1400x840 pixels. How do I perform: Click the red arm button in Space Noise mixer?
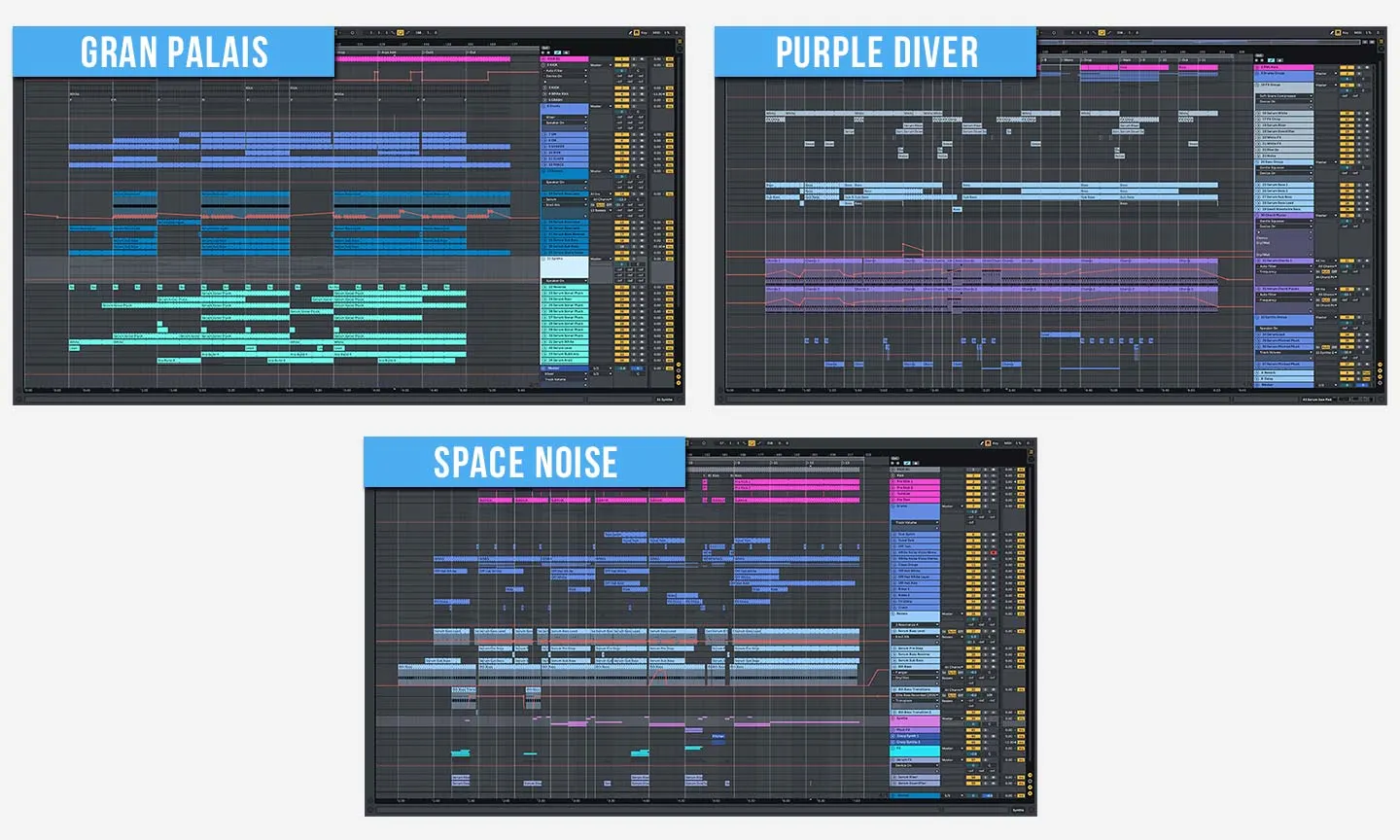993,552
